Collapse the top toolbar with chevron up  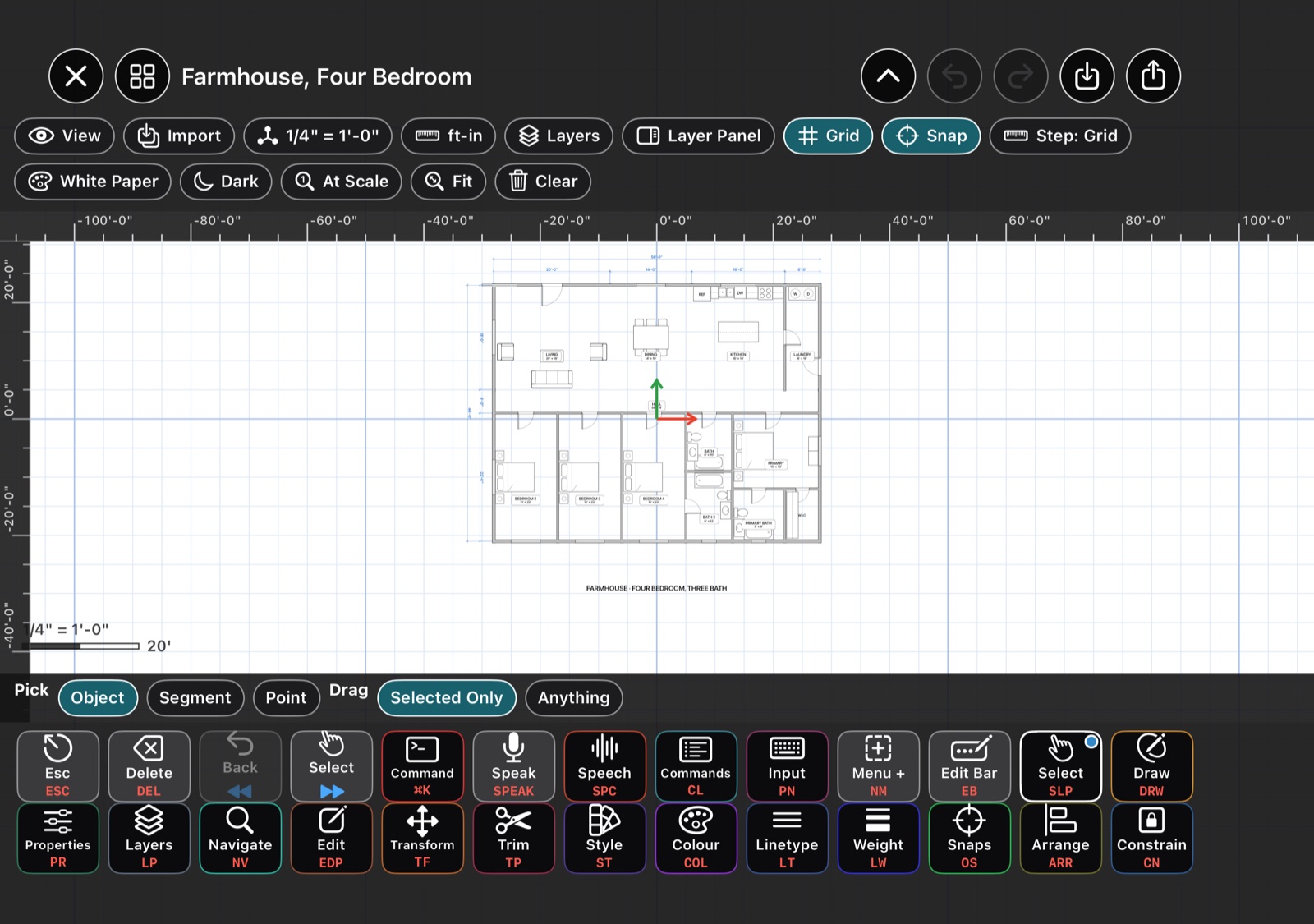[x=888, y=76]
